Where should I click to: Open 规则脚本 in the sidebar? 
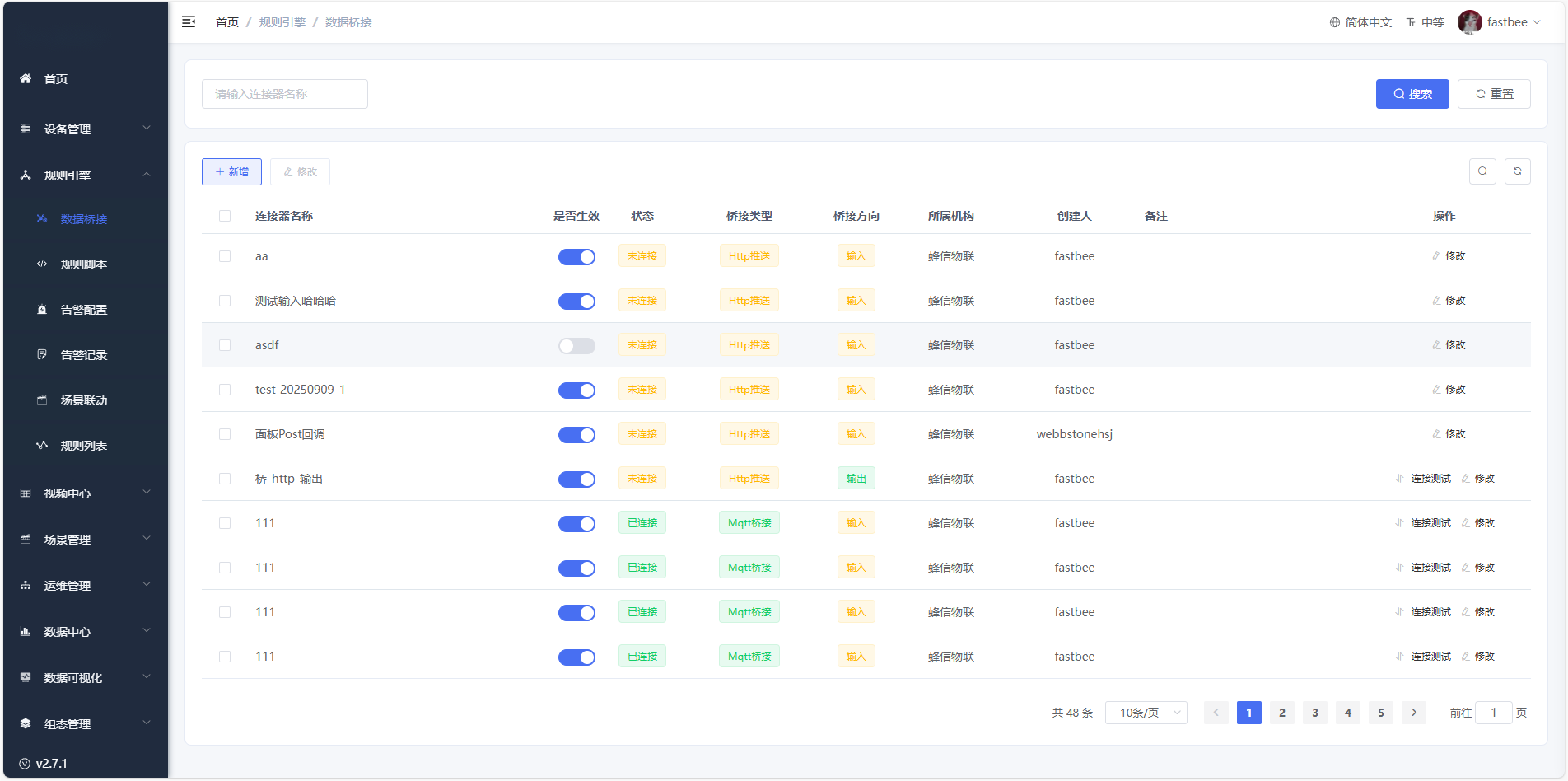click(x=84, y=264)
